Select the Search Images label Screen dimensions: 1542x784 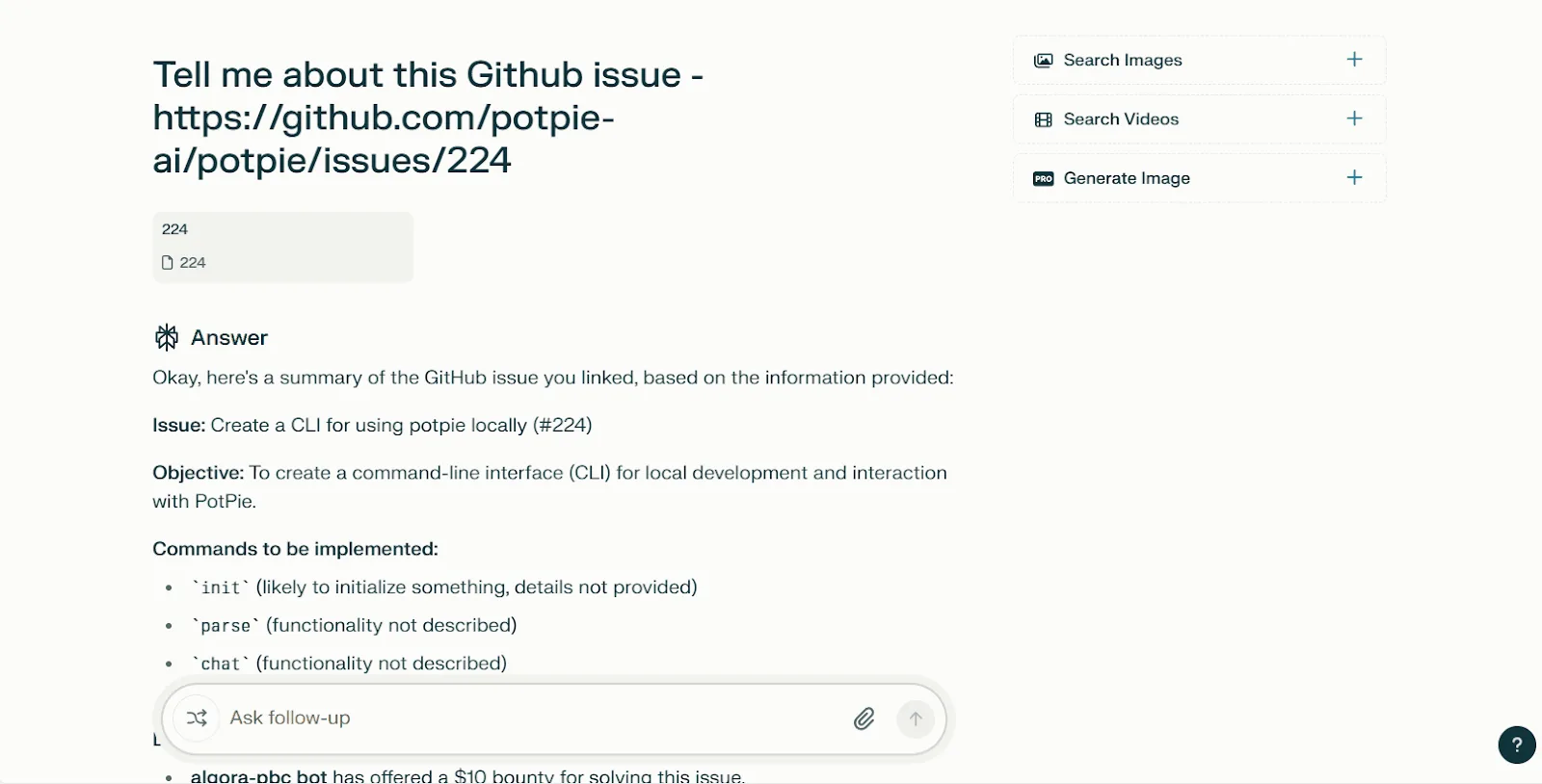click(x=1123, y=60)
